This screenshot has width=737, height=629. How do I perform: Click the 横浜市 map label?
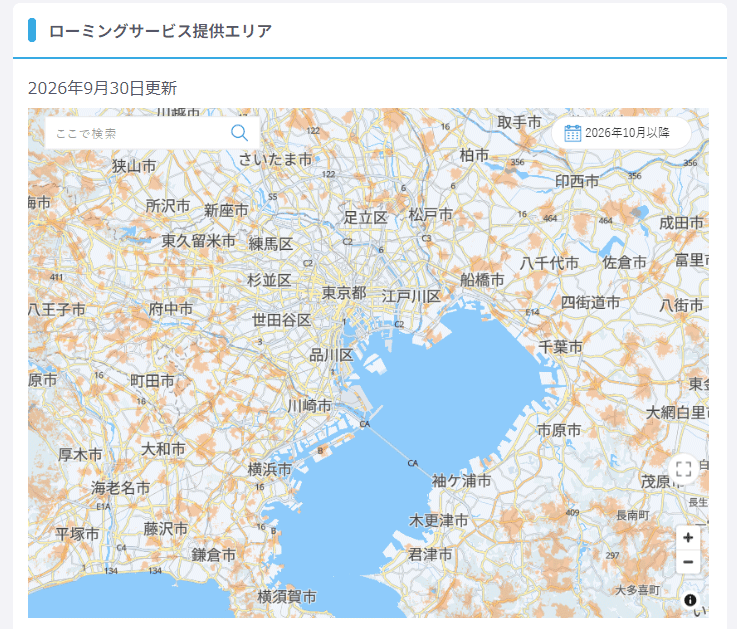coord(270,469)
